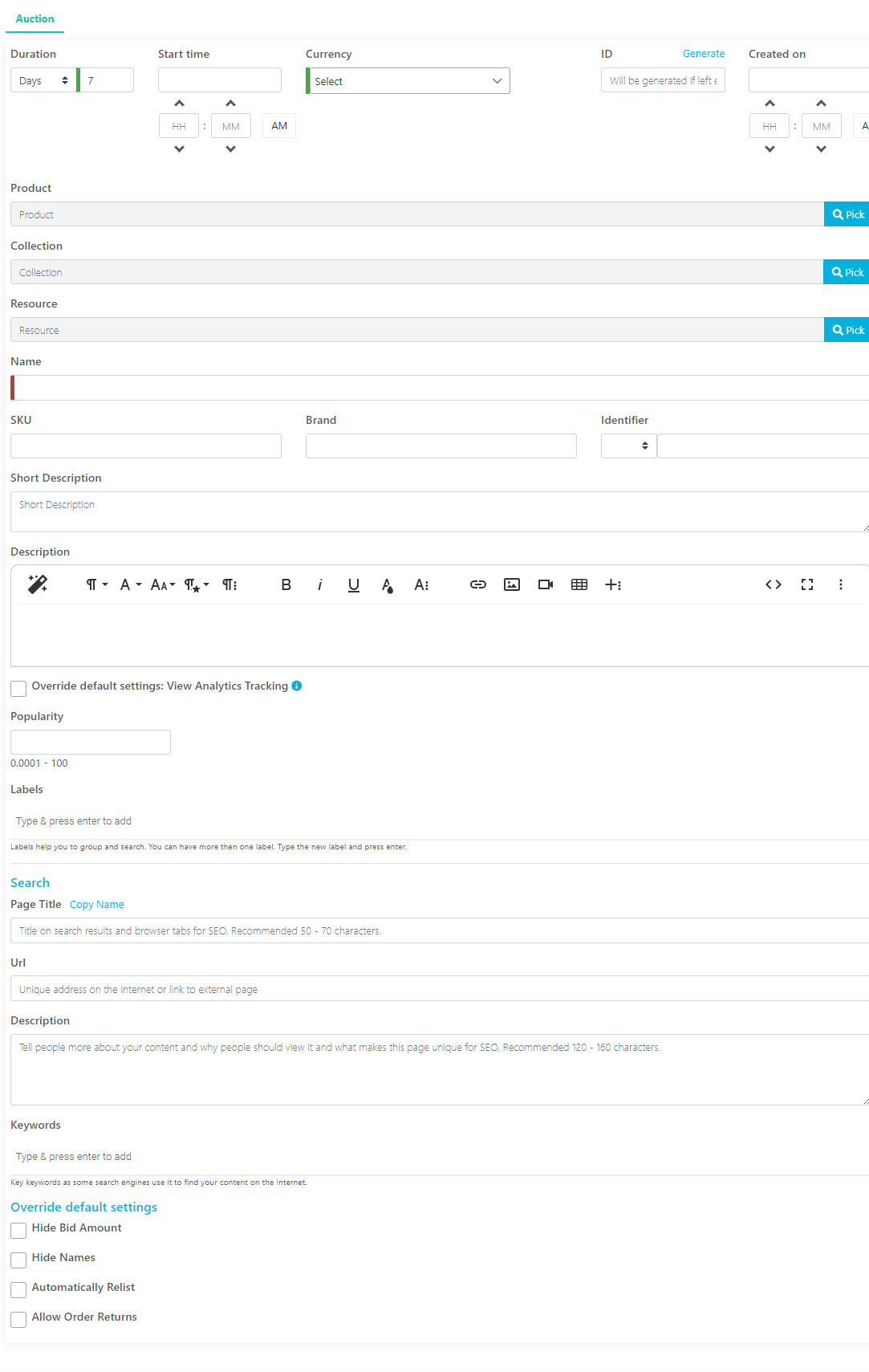The image size is (869, 1372).
Task: Open paragraph style dropdown with star
Action: 197,584
